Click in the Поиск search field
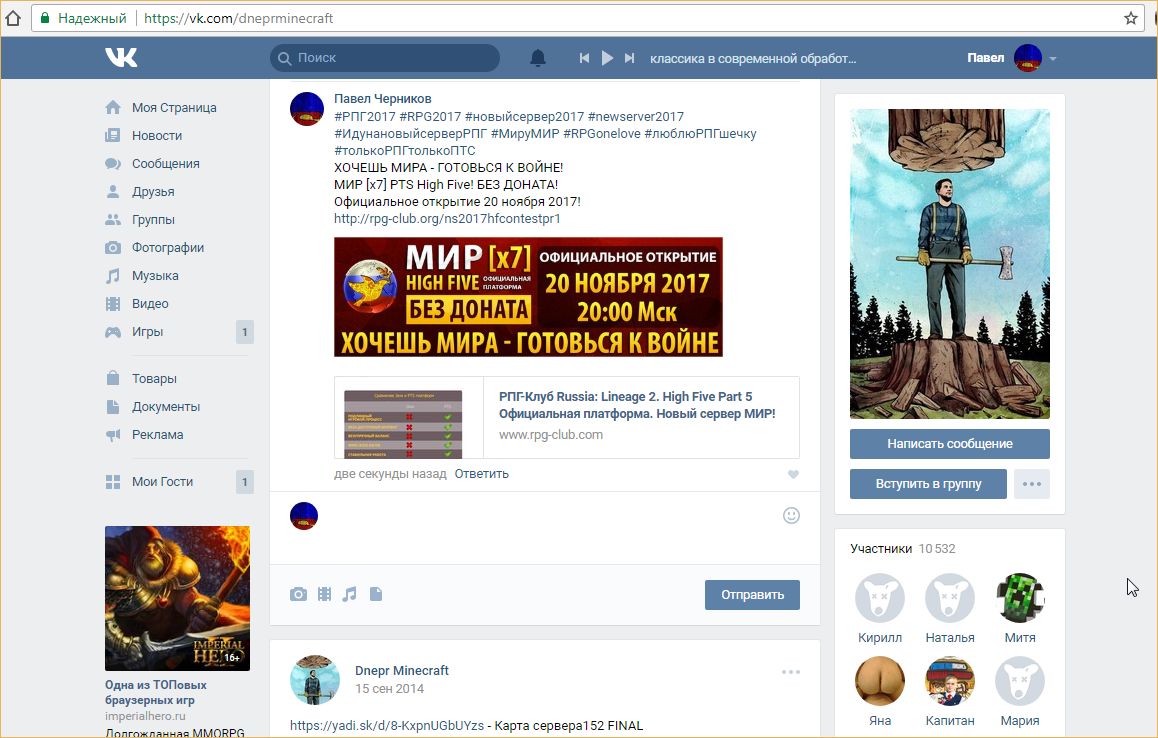The image size is (1158, 738). tap(385, 58)
